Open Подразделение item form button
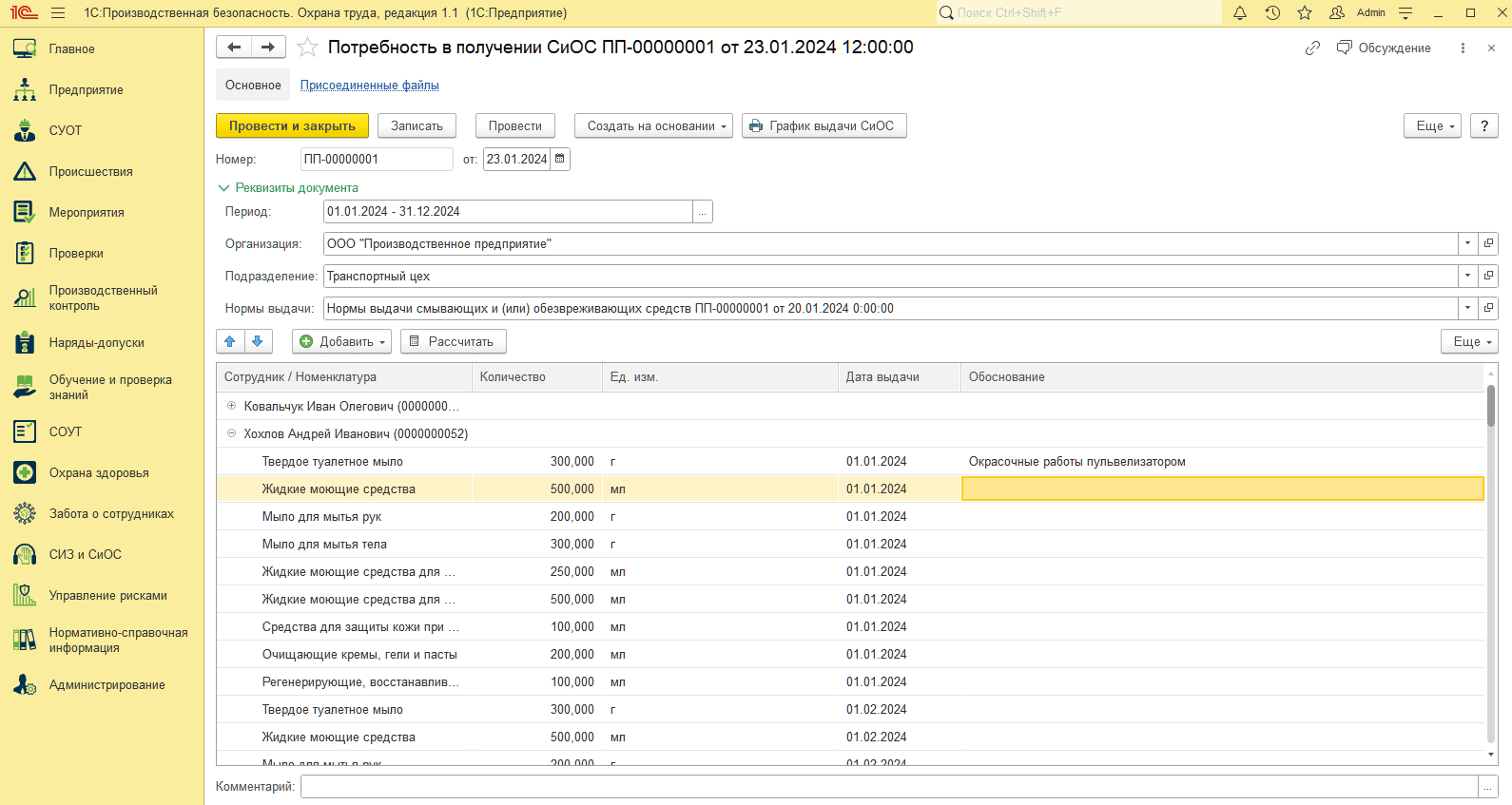 1488,277
